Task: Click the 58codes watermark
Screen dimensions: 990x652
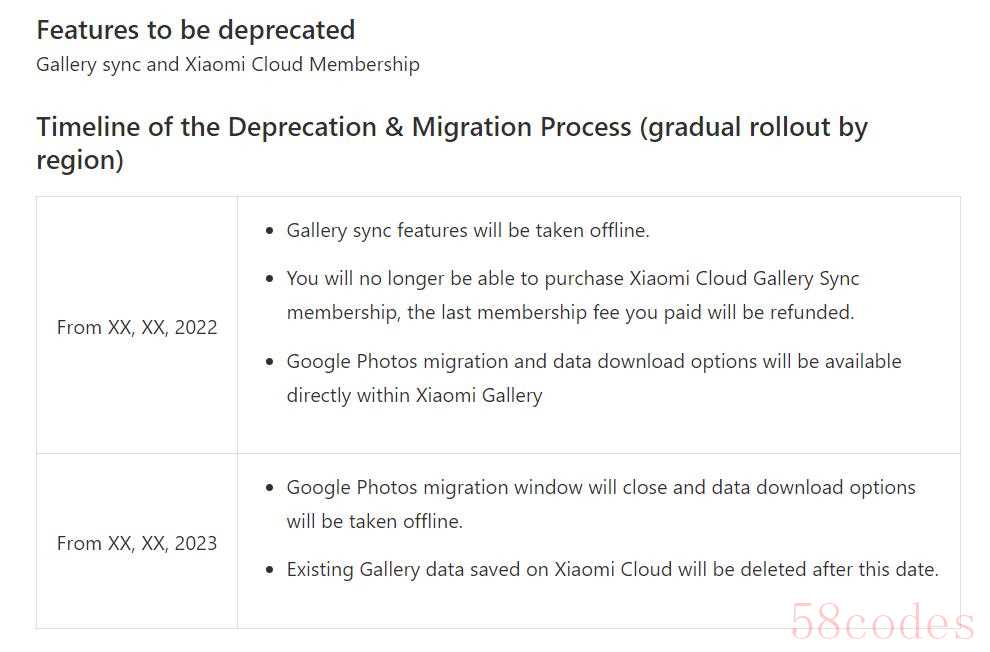Action: click(x=881, y=621)
